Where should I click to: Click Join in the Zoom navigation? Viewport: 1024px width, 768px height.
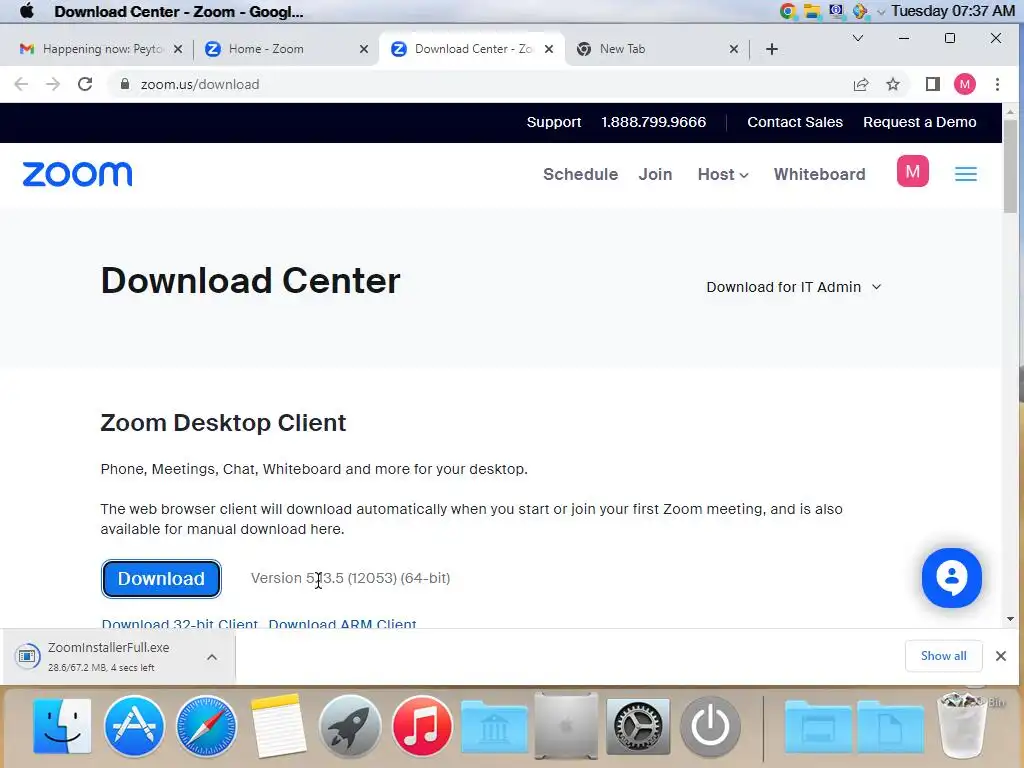[x=655, y=174]
